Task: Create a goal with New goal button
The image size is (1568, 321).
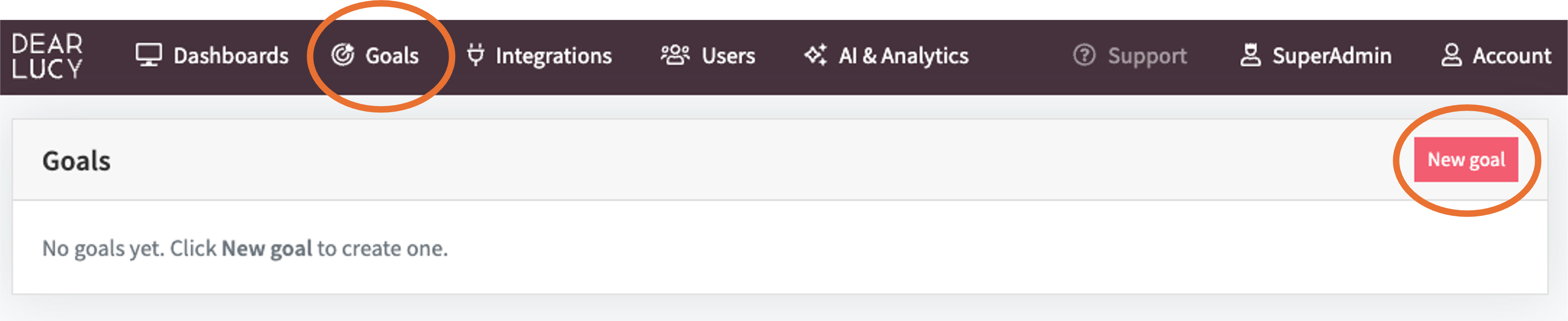Action: click(x=1466, y=160)
